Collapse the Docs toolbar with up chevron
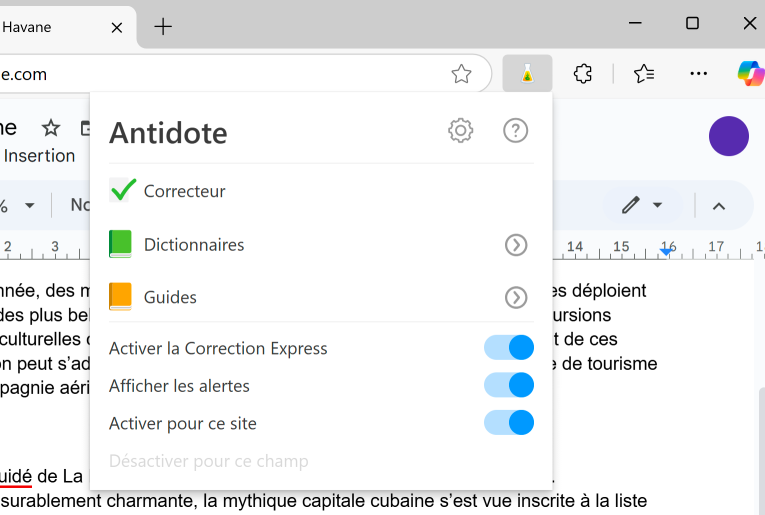Image resolution: width=765 pixels, height=515 pixels. (718, 206)
